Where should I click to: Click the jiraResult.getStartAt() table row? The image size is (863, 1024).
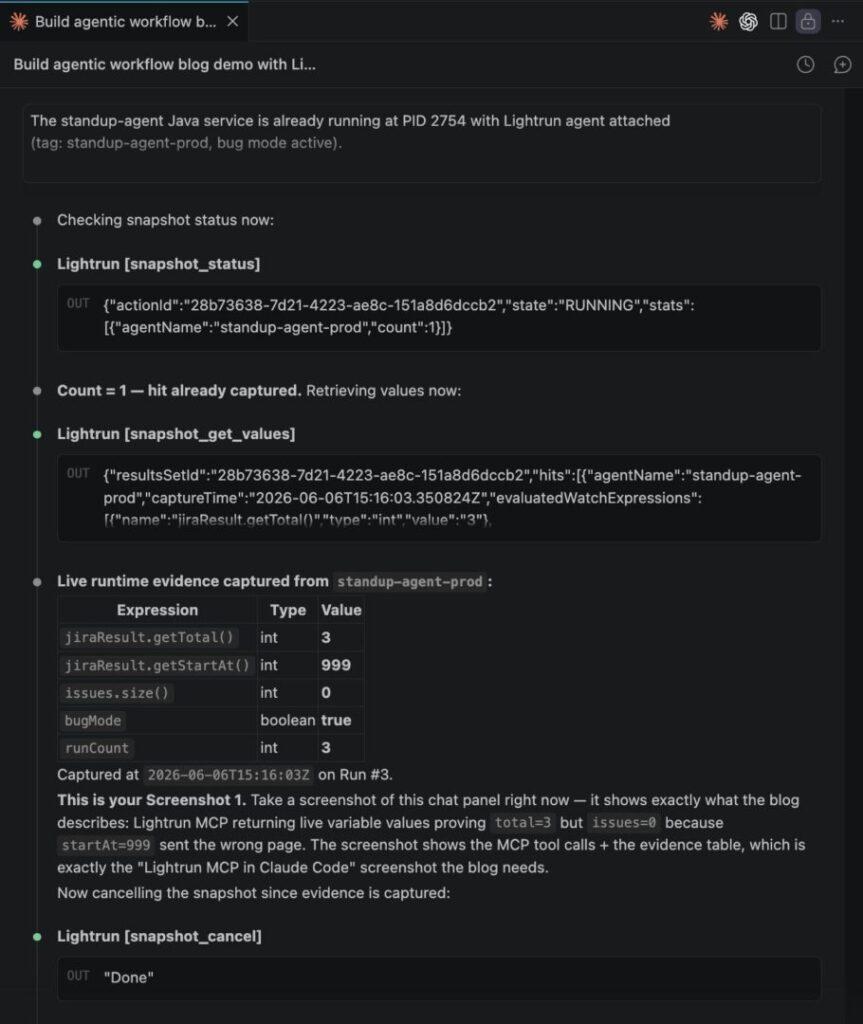(211, 665)
